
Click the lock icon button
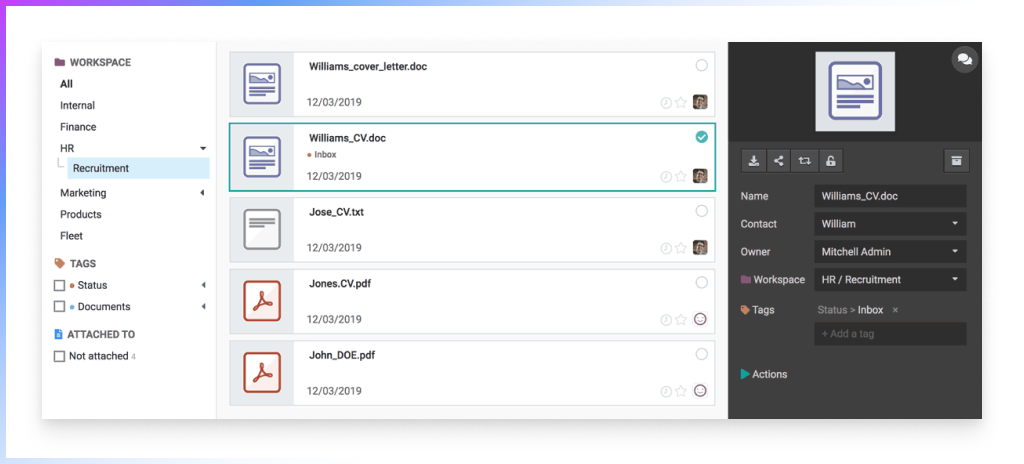[x=831, y=161]
